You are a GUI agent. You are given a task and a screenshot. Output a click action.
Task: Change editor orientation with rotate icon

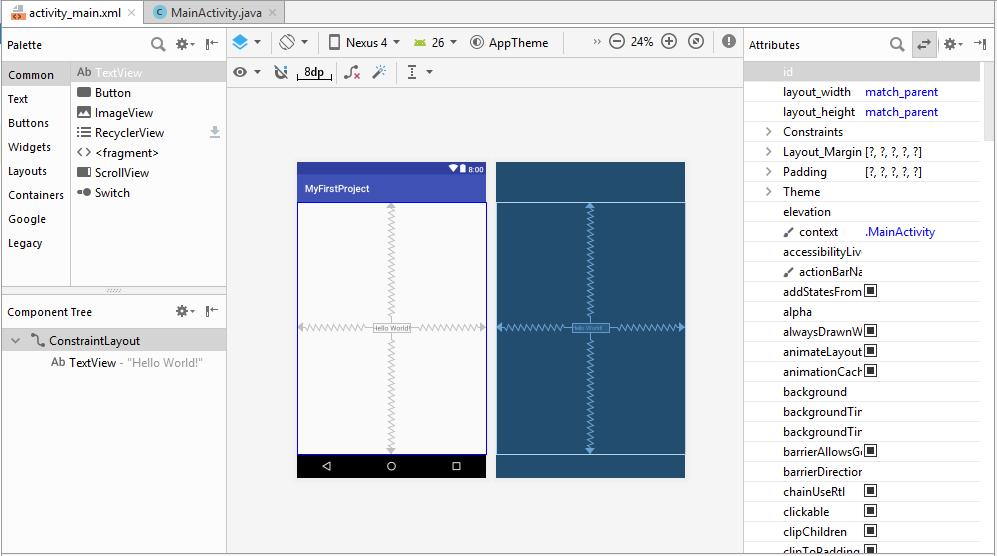pos(287,42)
